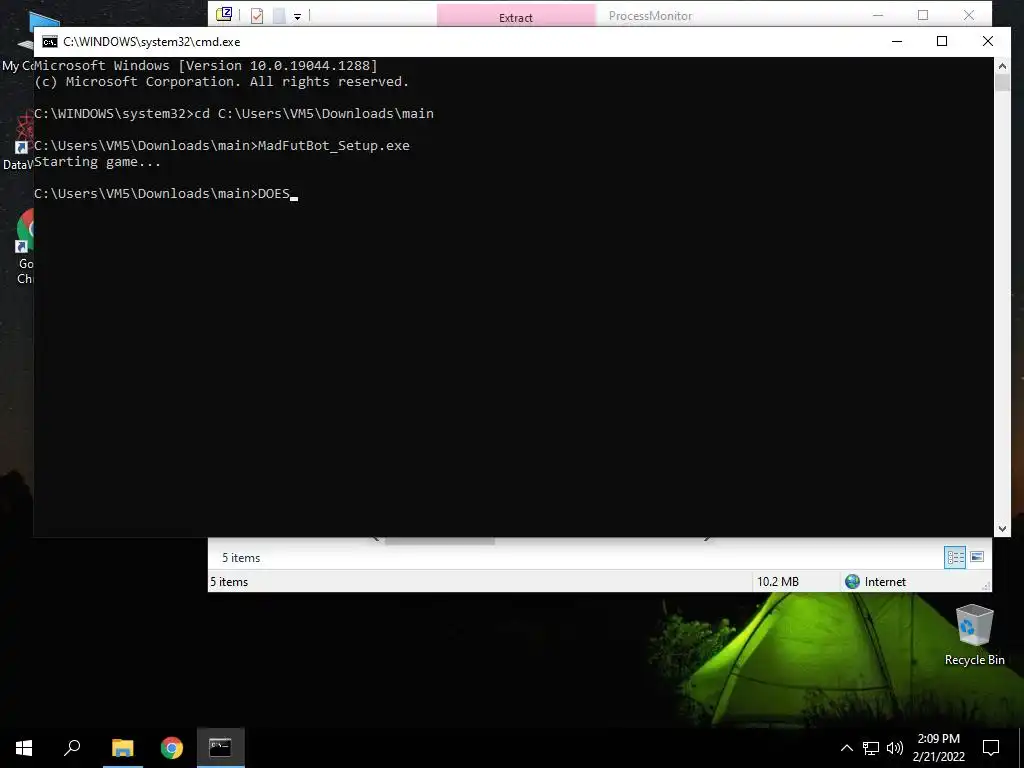1024x768 pixels.
Task: Click the ProcessMonitor window title text
Action: click(x=650, y=16)
